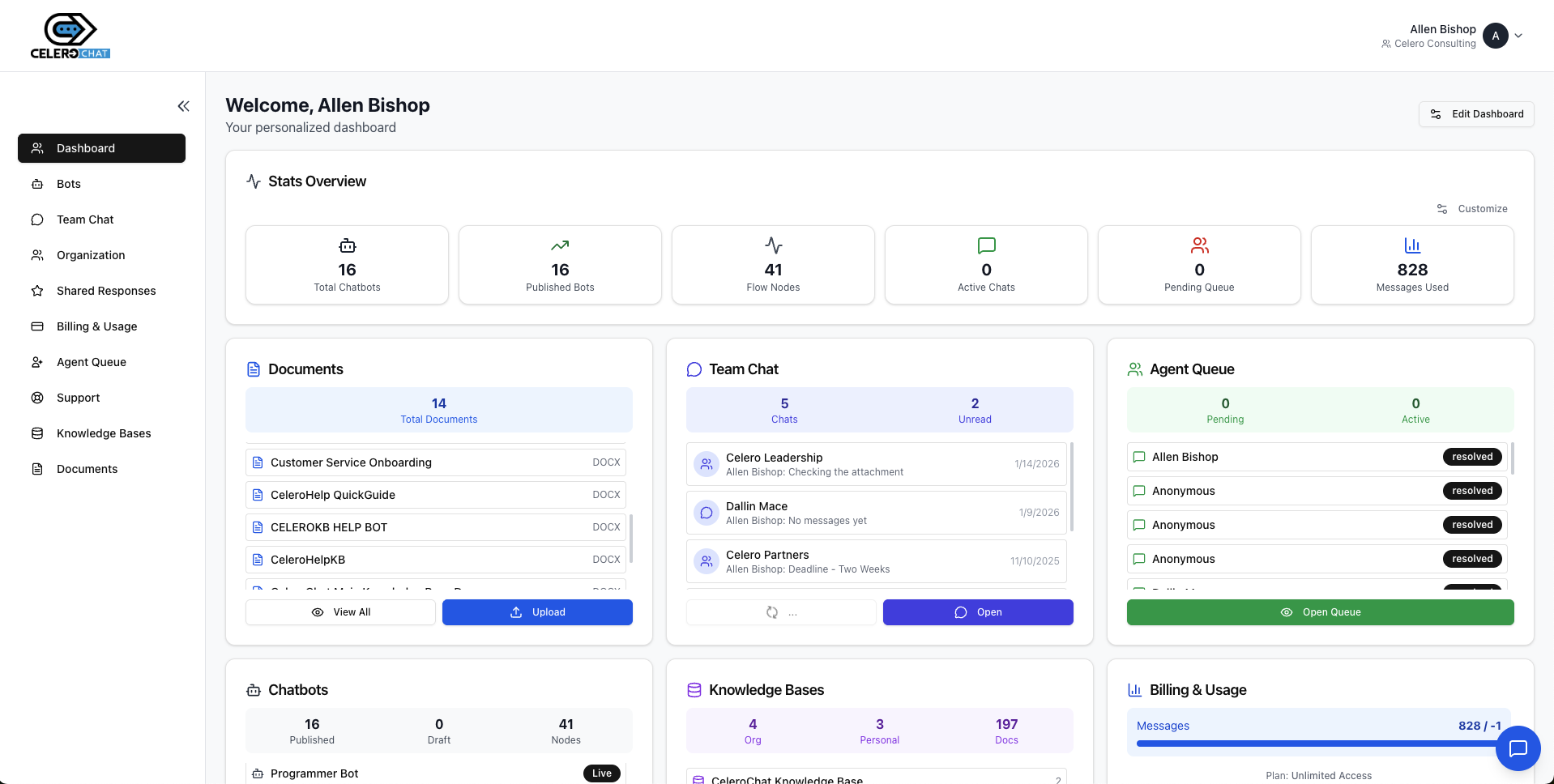Click the Edit Dashboard button

1475,114
